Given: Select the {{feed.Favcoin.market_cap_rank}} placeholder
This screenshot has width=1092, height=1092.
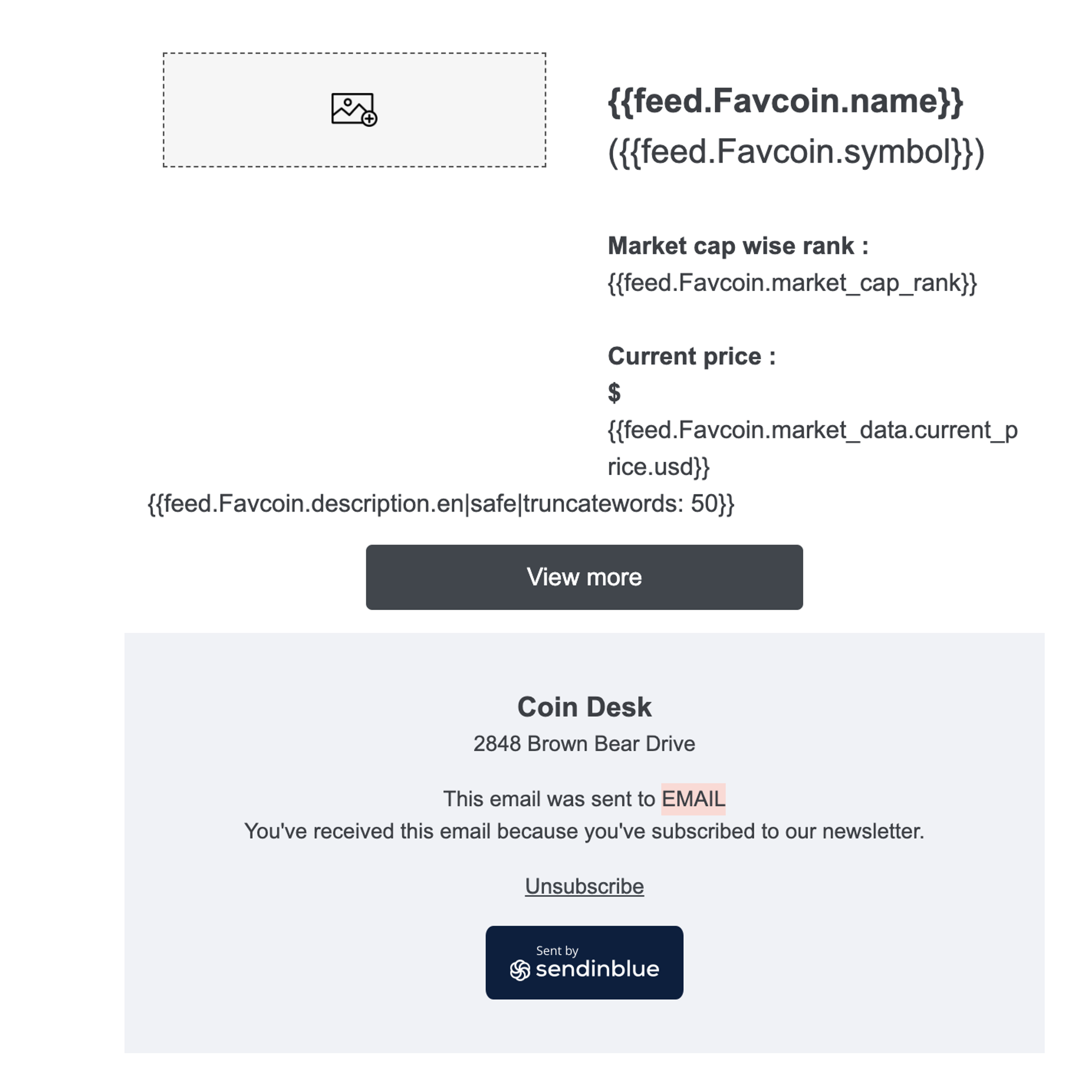Looking at the screenshot, I should [792, 283].
